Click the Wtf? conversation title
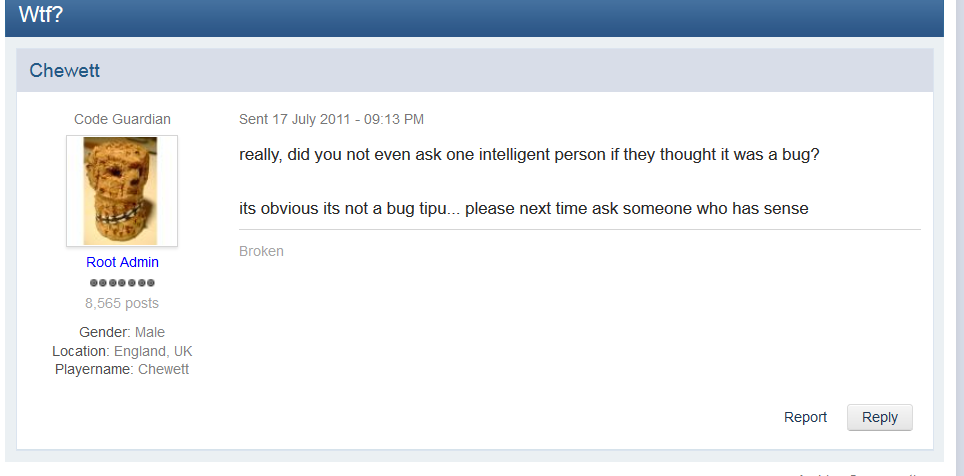964x476 pixels. 41,14
